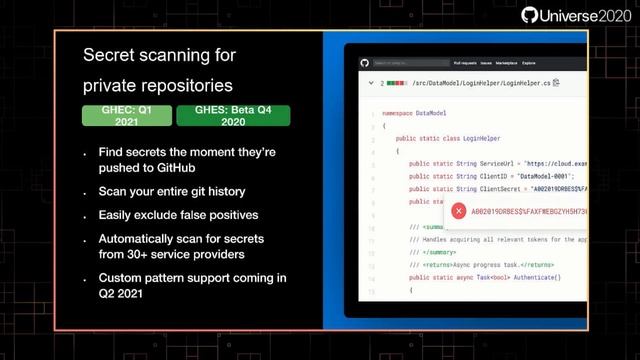This screenshot has height=360, width=640.
Task: Click the GHES: Beta Q4 2020 badge
Action: click(x=233, y=116)
